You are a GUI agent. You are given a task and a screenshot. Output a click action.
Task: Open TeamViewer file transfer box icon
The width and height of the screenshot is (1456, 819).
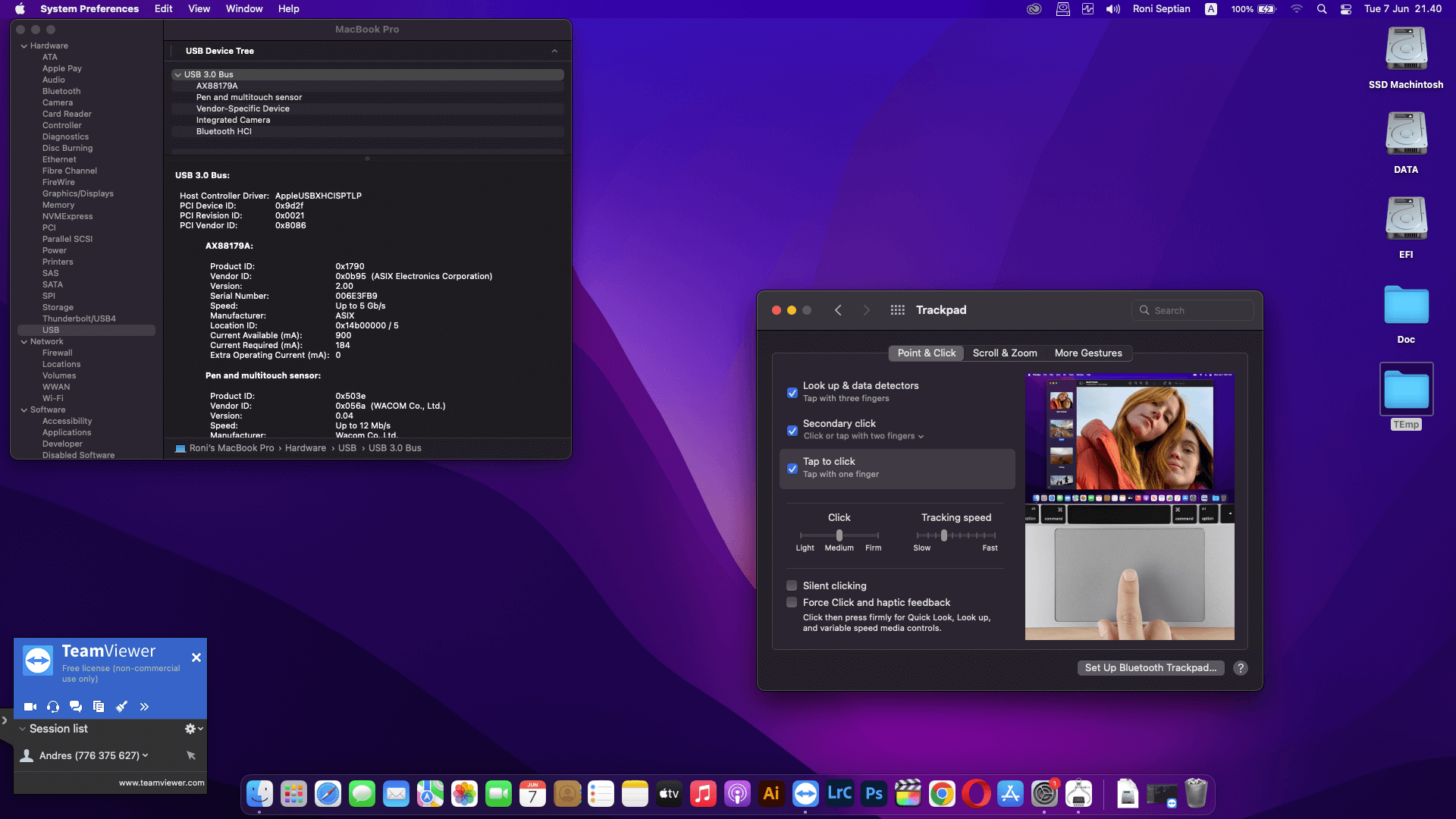click(99, 707)
